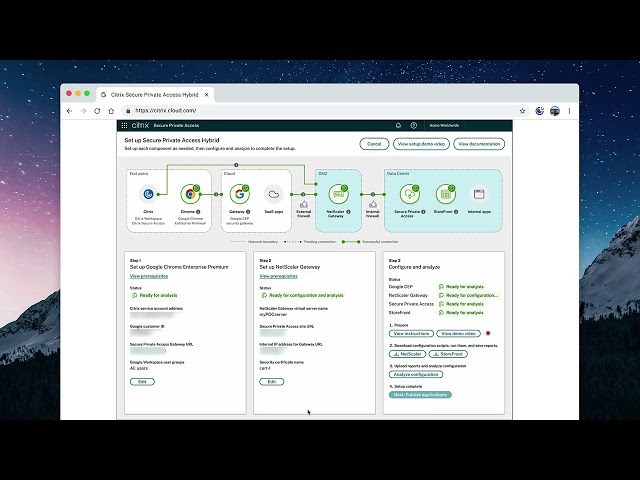Open the Chrome profile avatar
This screenshot has height=480, width=640.
(555, 111)
